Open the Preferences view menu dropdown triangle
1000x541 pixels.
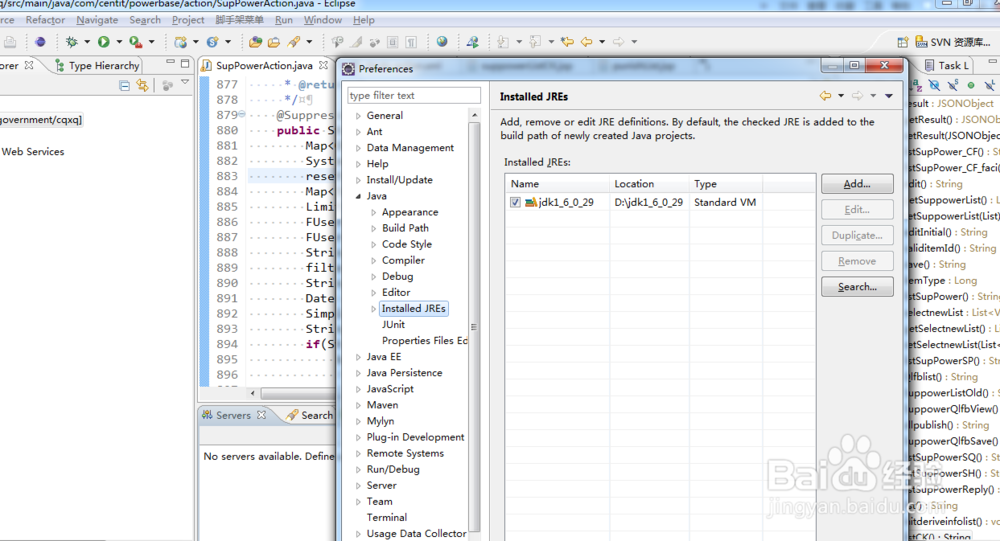coord(889,96)
